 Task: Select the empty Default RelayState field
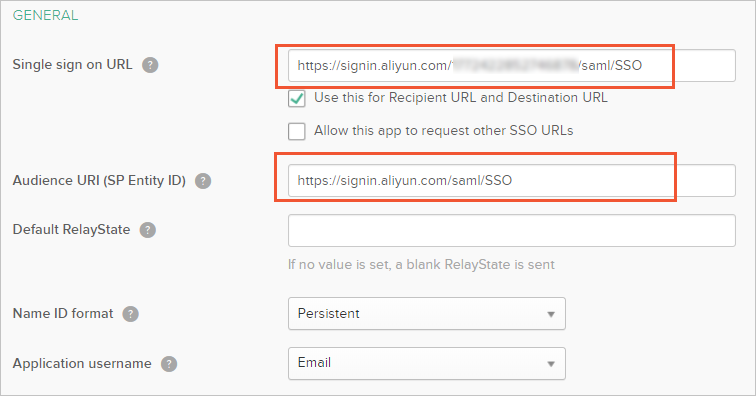[512, 231]
